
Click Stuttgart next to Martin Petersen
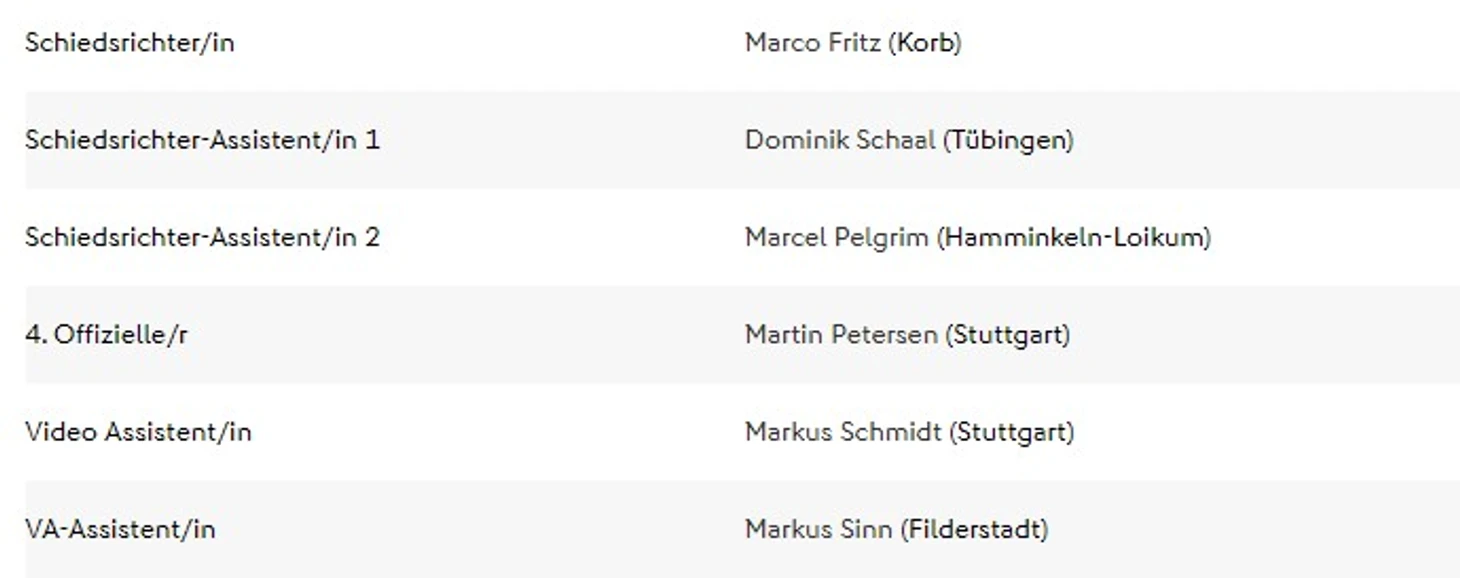point(1007,335)
